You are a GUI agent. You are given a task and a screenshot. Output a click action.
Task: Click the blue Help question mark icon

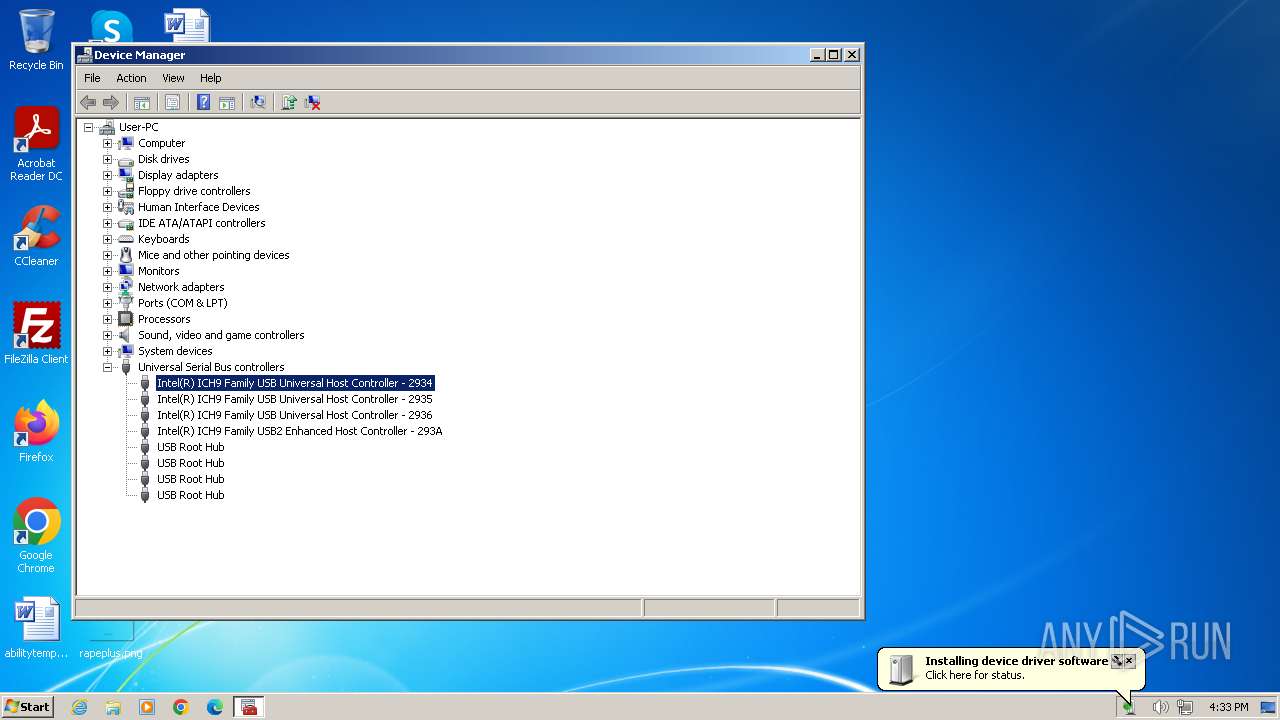[203, 102]
